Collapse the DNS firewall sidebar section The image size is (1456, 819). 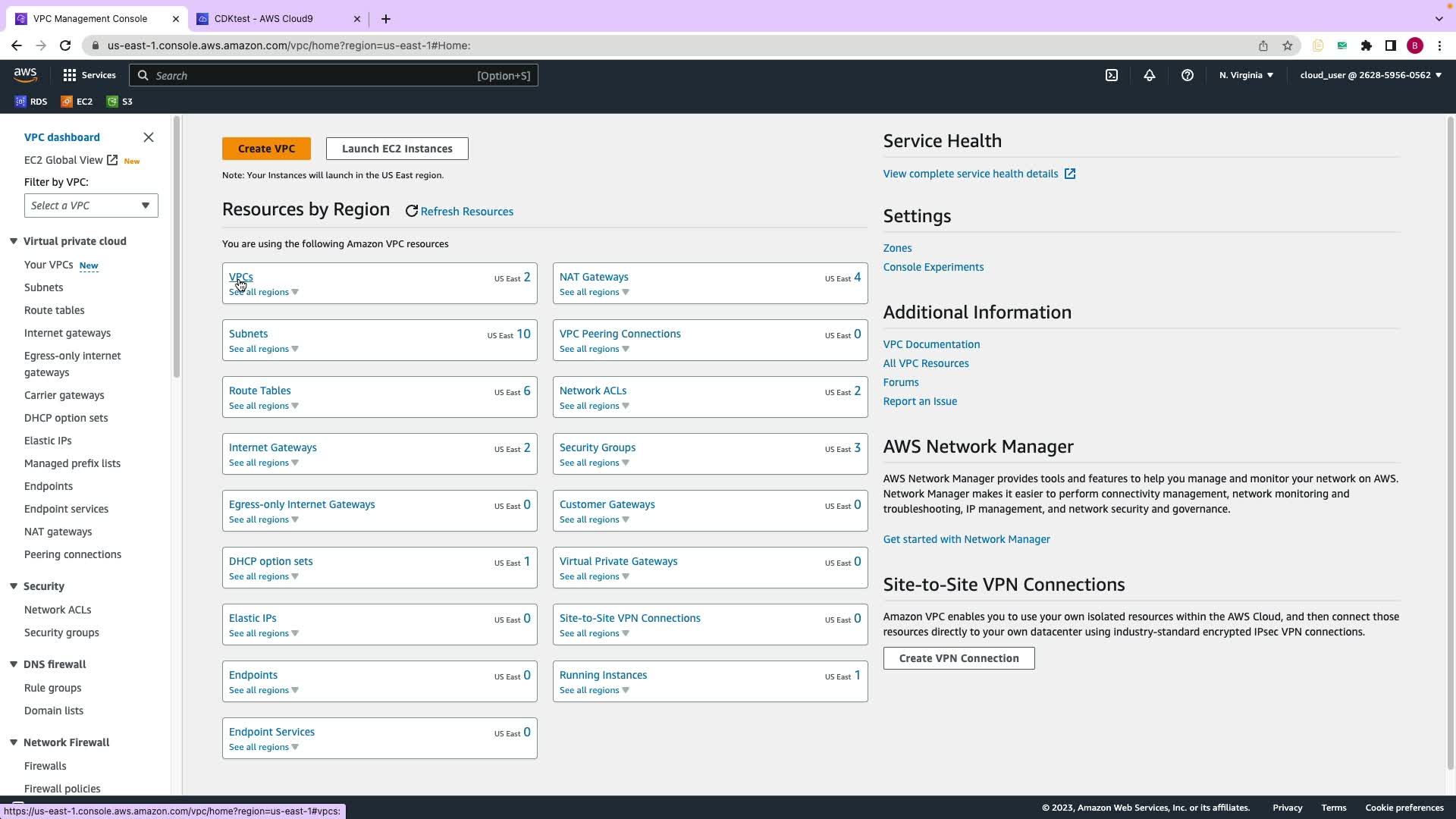click(x=14, y=664)
